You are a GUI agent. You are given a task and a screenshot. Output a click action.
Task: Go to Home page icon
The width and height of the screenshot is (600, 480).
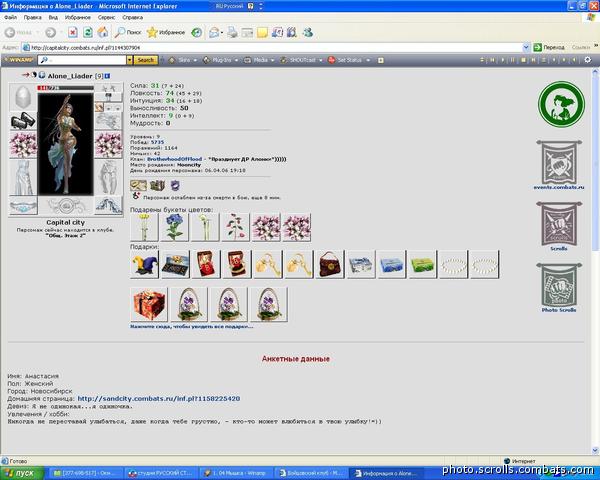103,33
